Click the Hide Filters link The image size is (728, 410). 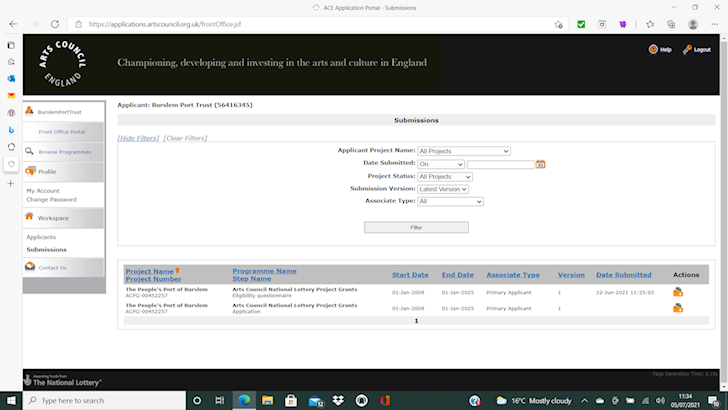click(x=138, y=138)
